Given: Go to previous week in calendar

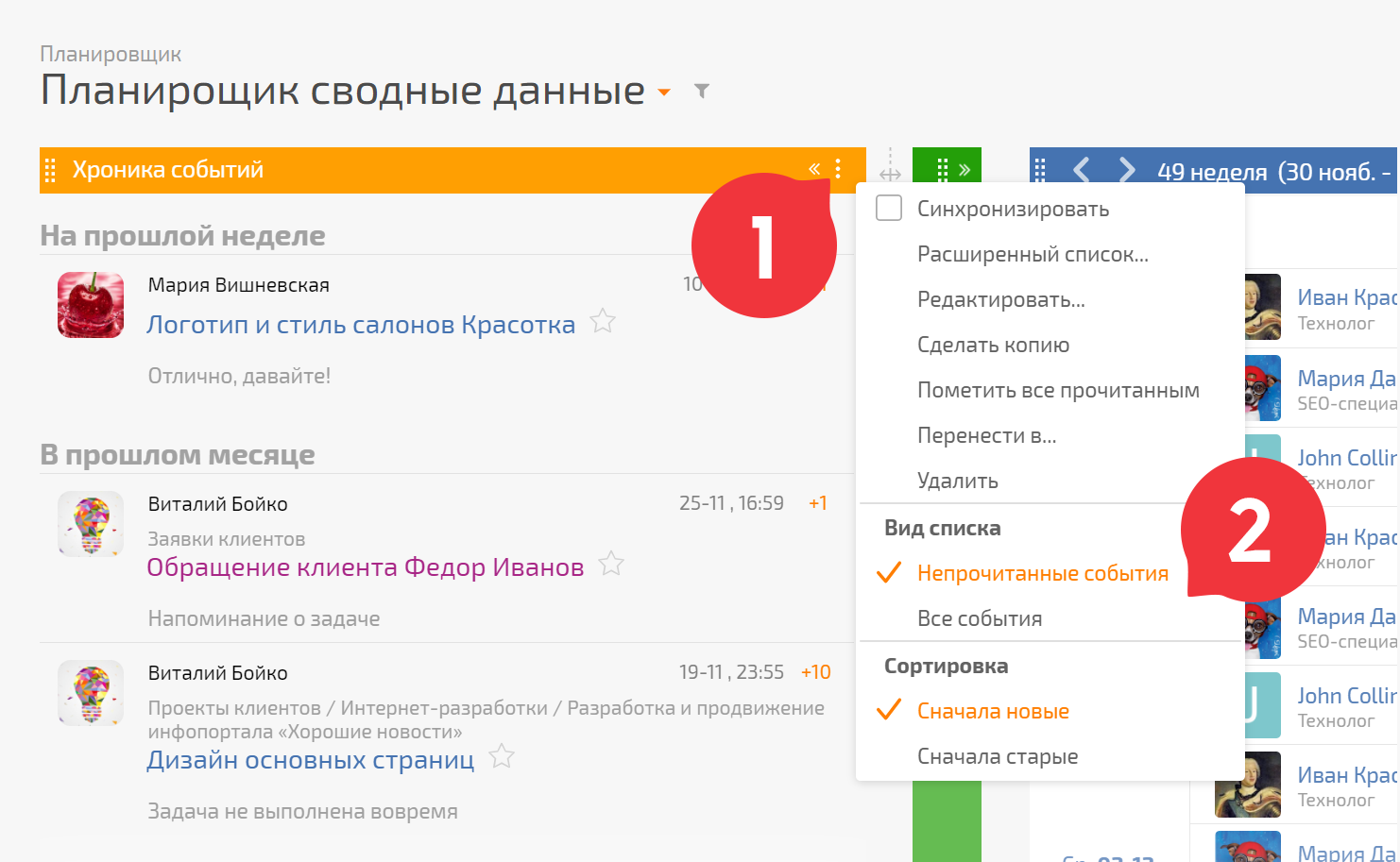Looking at the screenshot, I should pos(1083,170).
